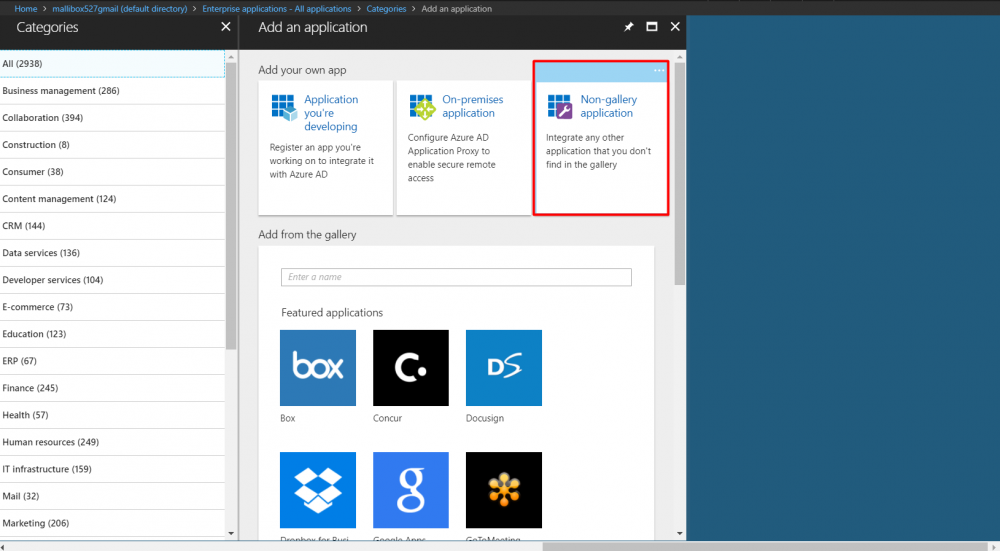
Task: Open the GoToMeeting tile
Action: click(x=504, y=490)
